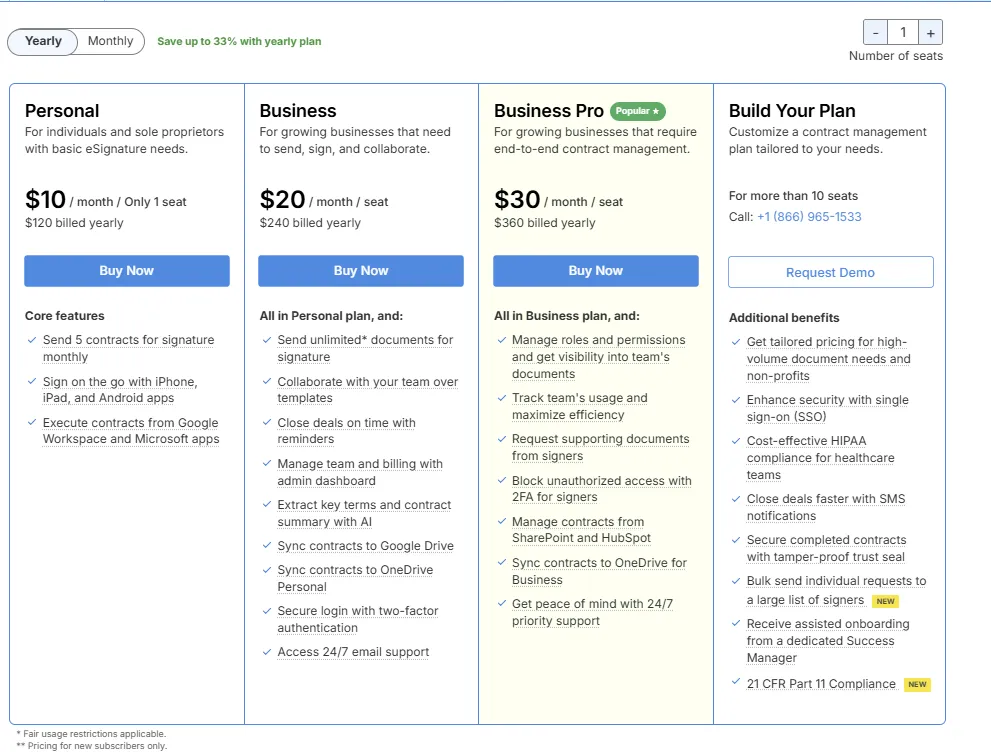
Task: Click the yearly savings message toggle area
Action: pos(240,41)
